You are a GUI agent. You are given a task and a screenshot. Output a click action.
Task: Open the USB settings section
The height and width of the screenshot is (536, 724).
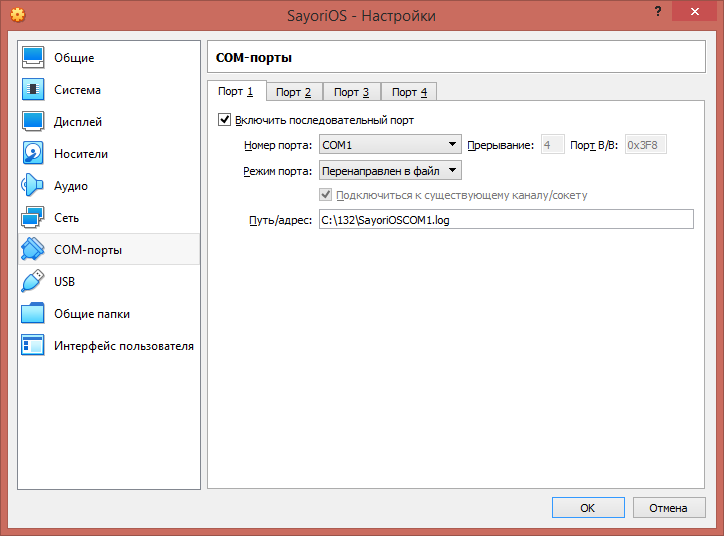pyautogui.click(x=109, y=282)
